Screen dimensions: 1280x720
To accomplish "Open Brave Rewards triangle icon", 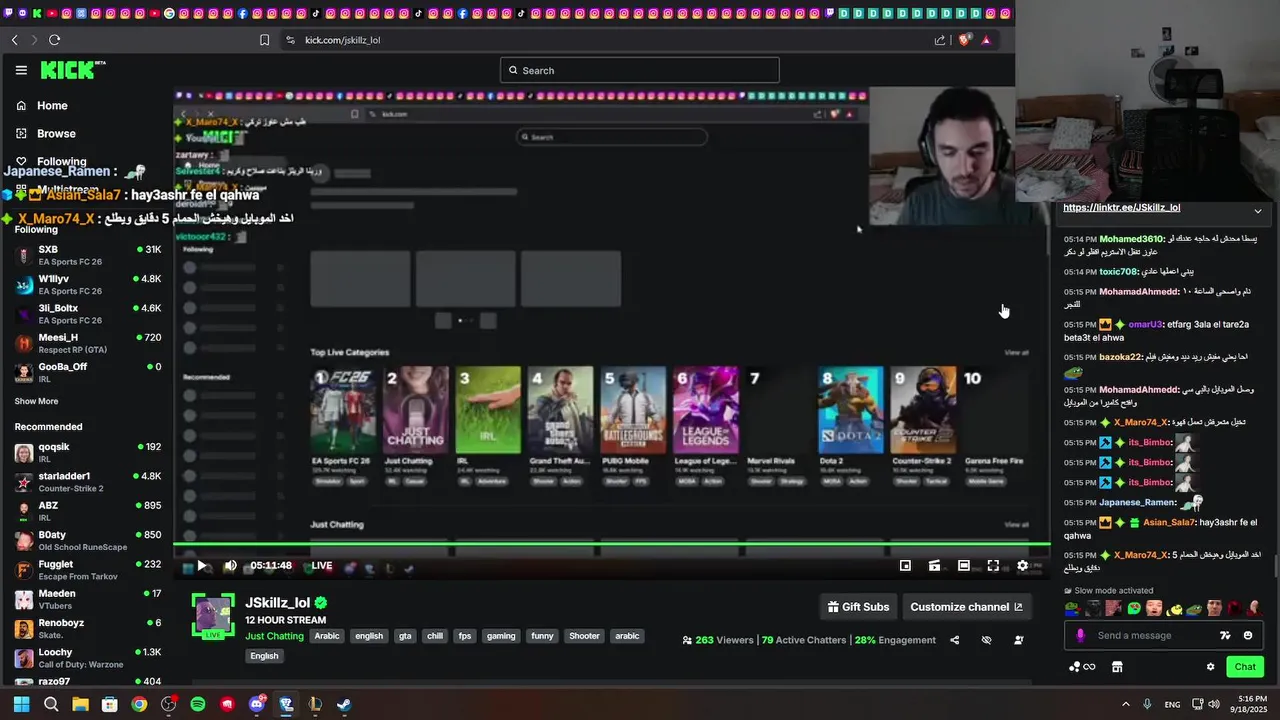I will tap(986, 40).
